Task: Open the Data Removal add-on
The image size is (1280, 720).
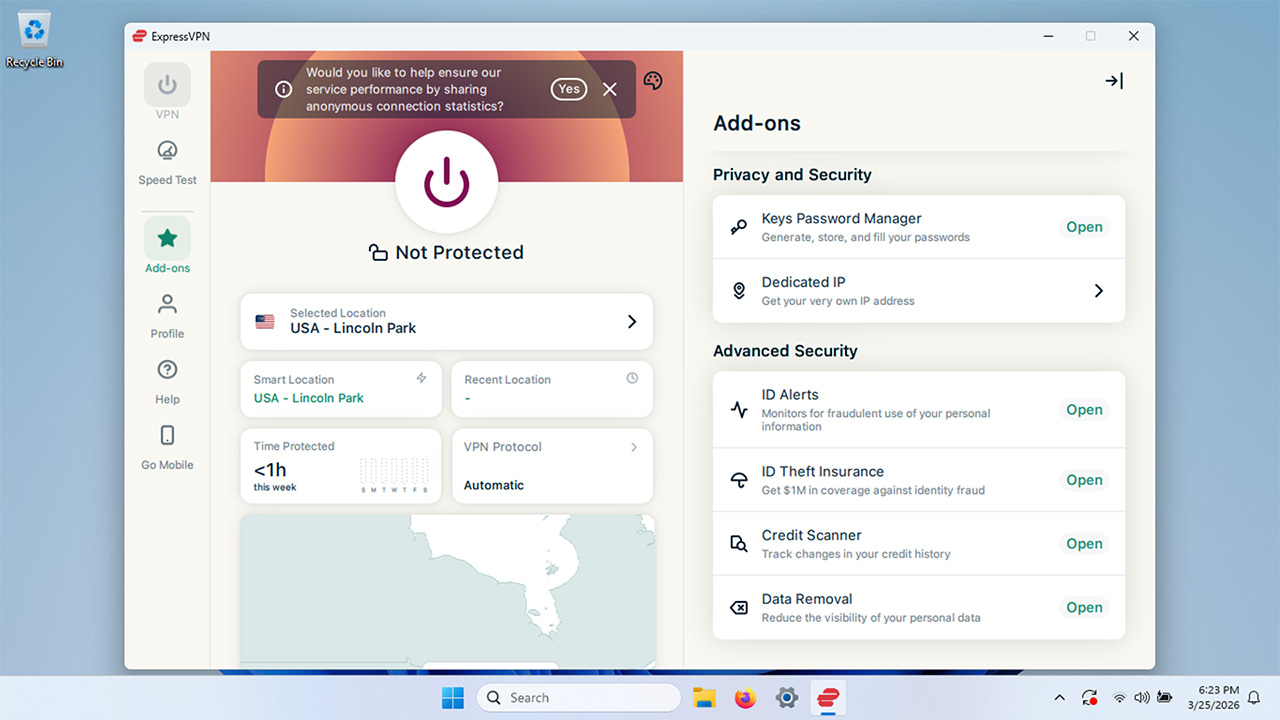Action: click(x=1084, y=607)
